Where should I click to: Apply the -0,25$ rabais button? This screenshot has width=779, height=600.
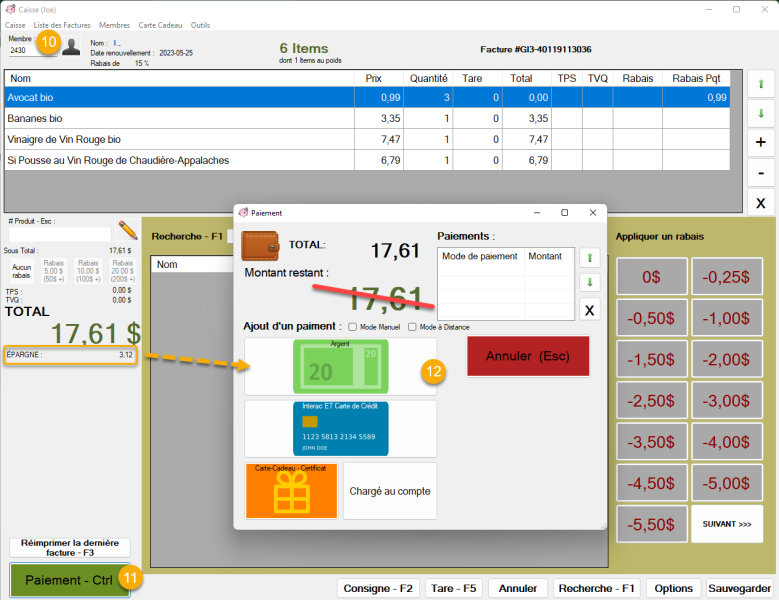(726, 277)
